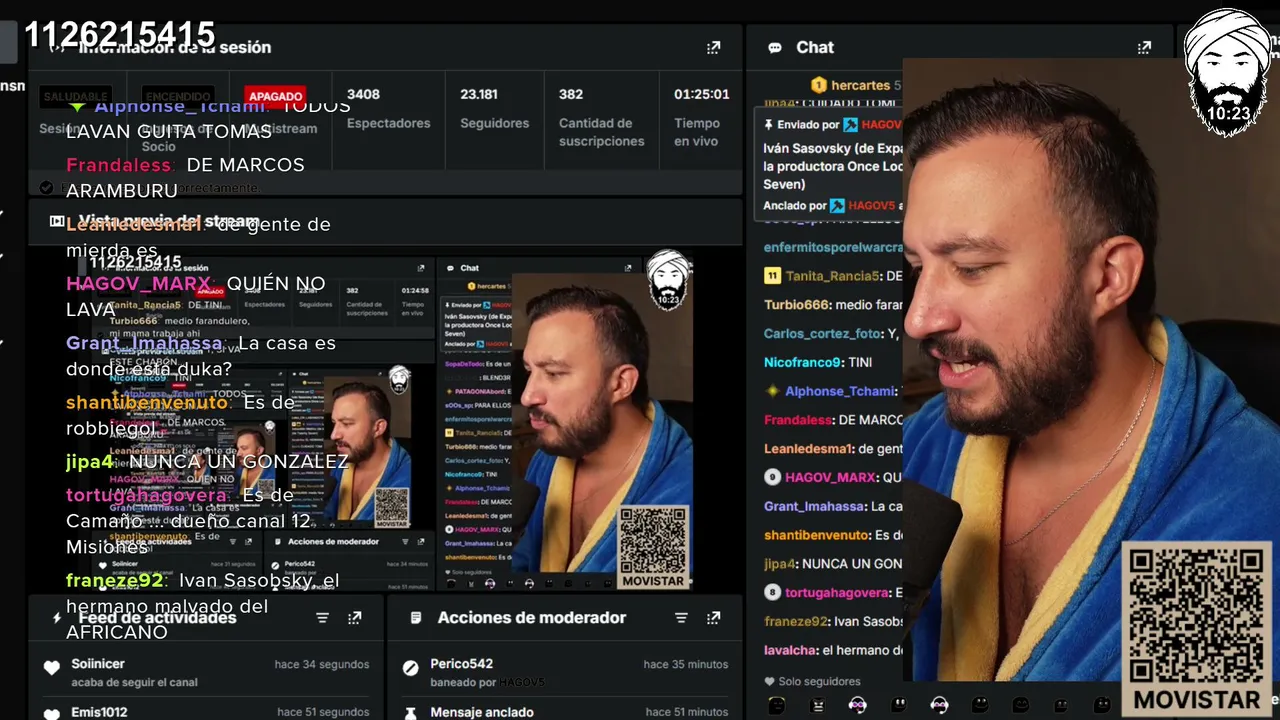The width and height of the screenshot is (1280, 720).
Task: Open Feed de actividades filter menu
Action: click(322, 618)
